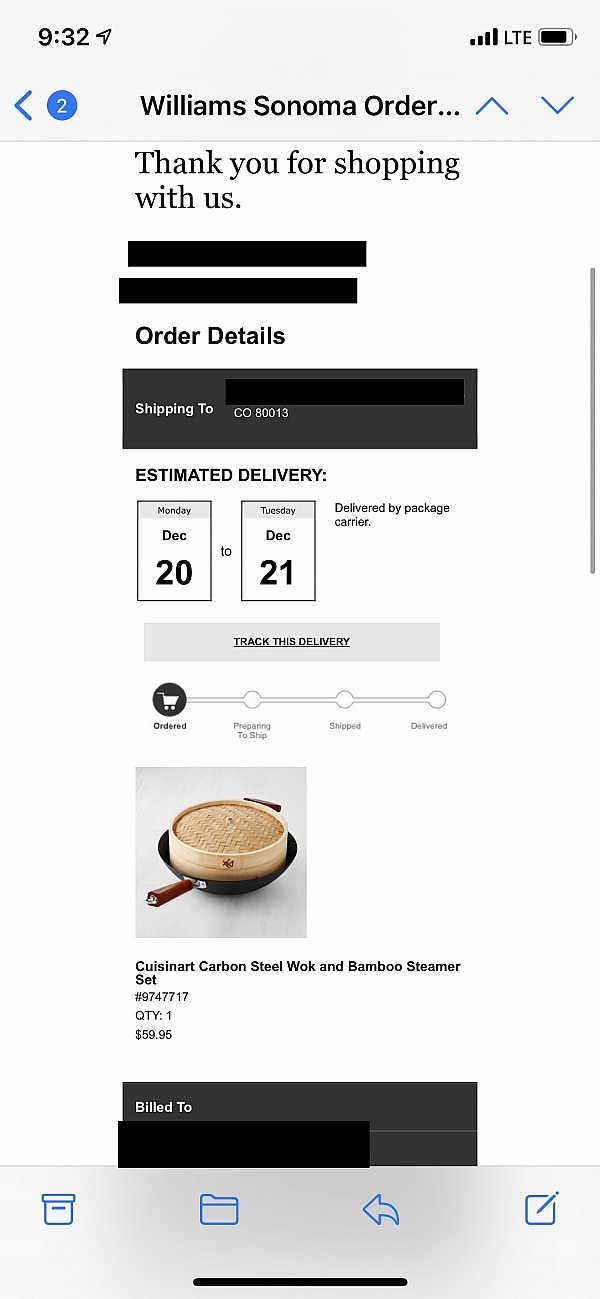Image resolution: width=600 pixels, height=1299 pixels.
Task: Tap the Shipping To address bar
Action: point(300,408)
